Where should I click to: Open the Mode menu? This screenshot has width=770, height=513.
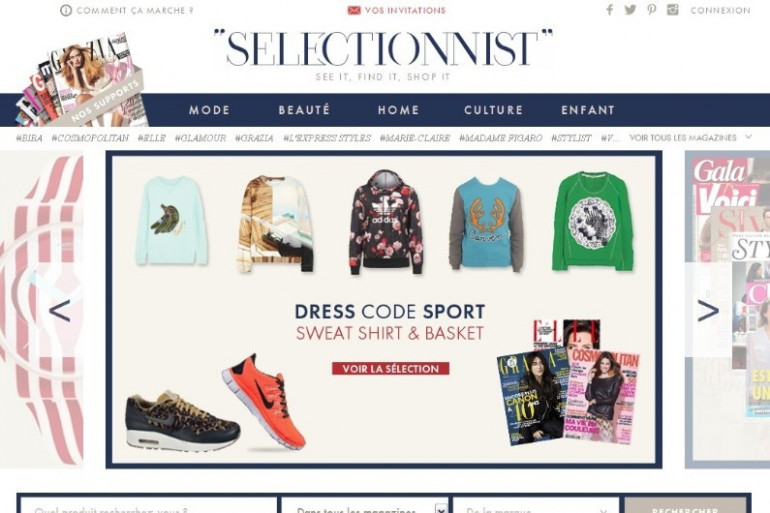(210, 110)
